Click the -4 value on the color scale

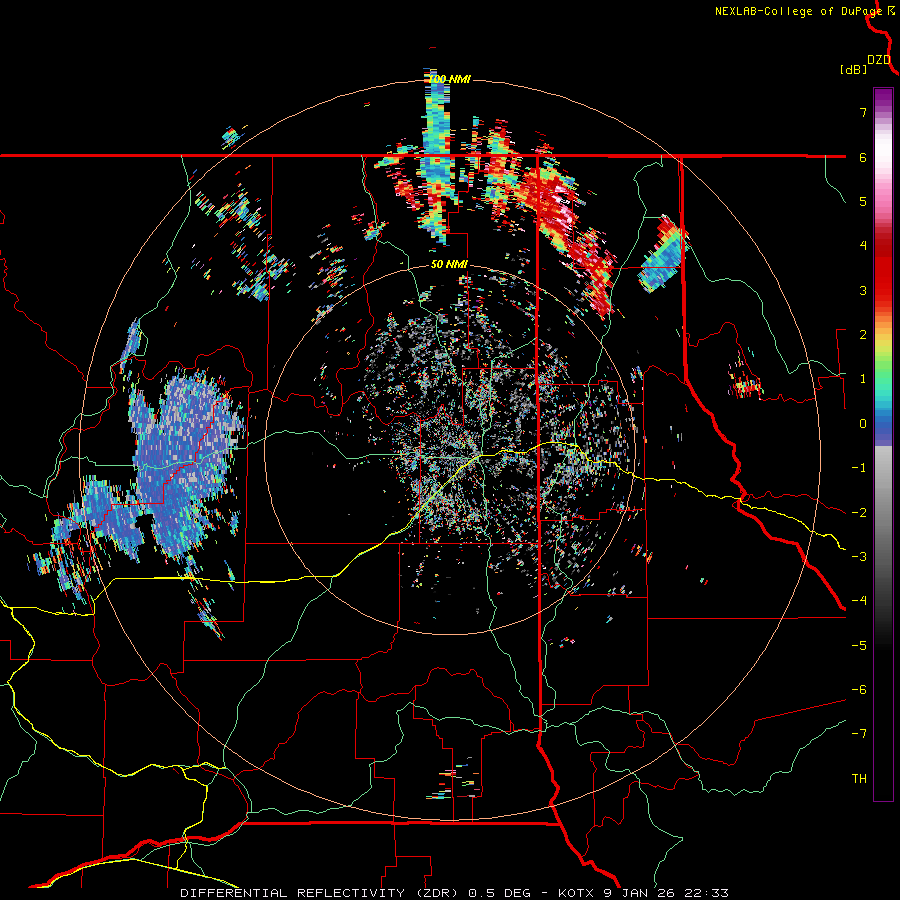click(859, 601)
